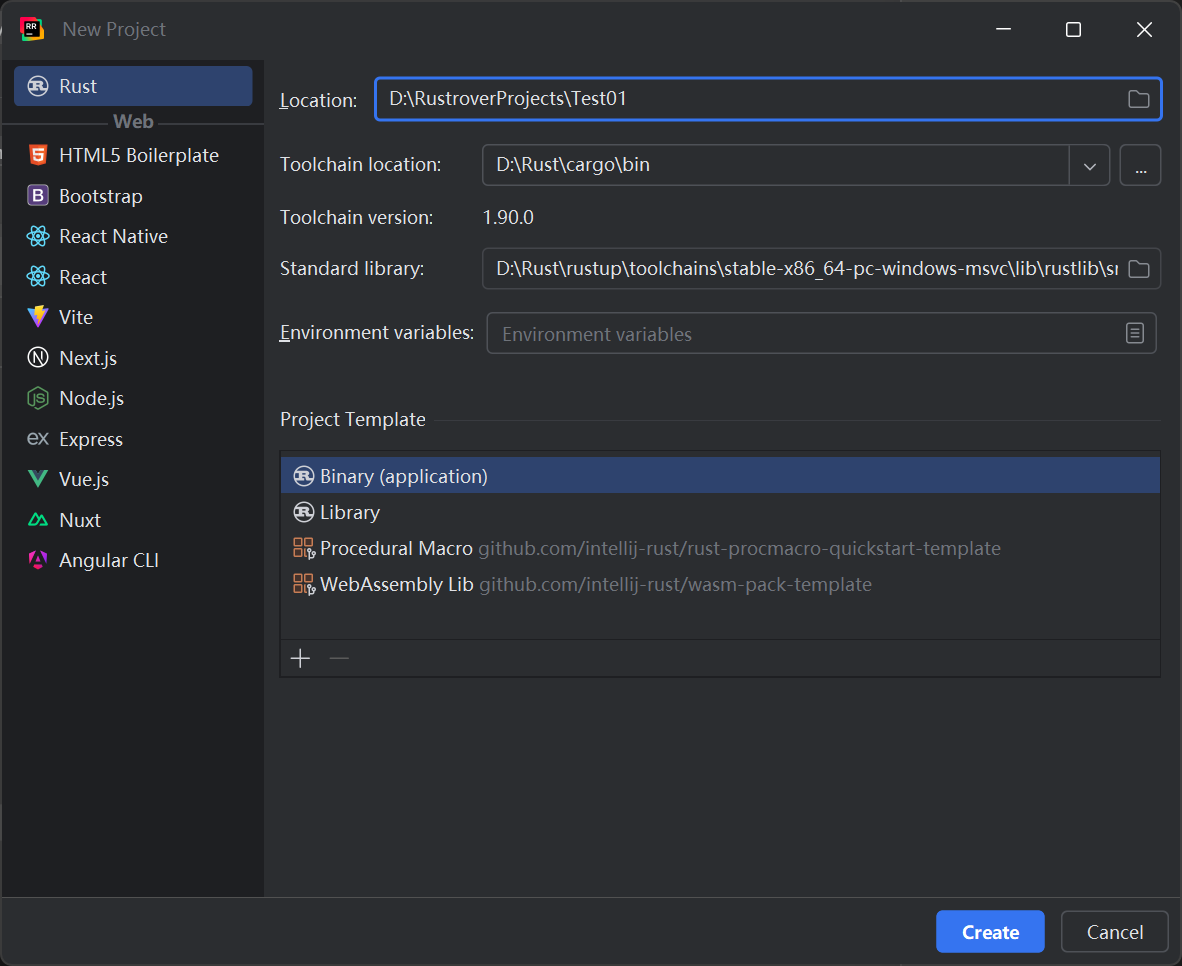Click the Angular CLI icon
This screenshot has height=966, width=1182.
[x=38, y=560]
